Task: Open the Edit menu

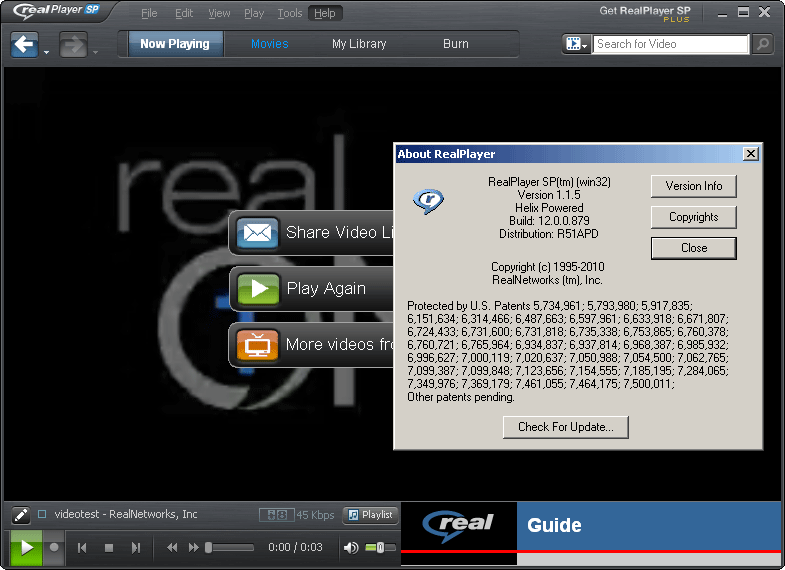Action: tap(184, 14)
